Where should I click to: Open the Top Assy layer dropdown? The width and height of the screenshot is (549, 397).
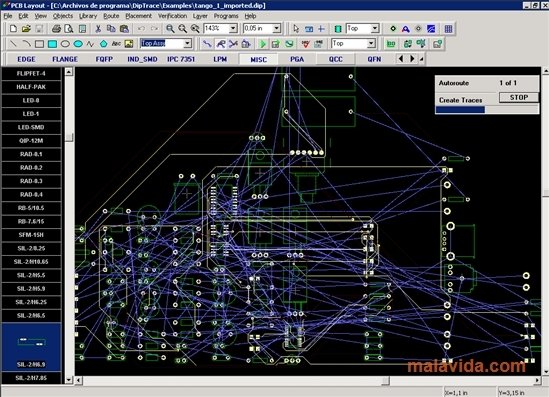[x=188, y=43]
